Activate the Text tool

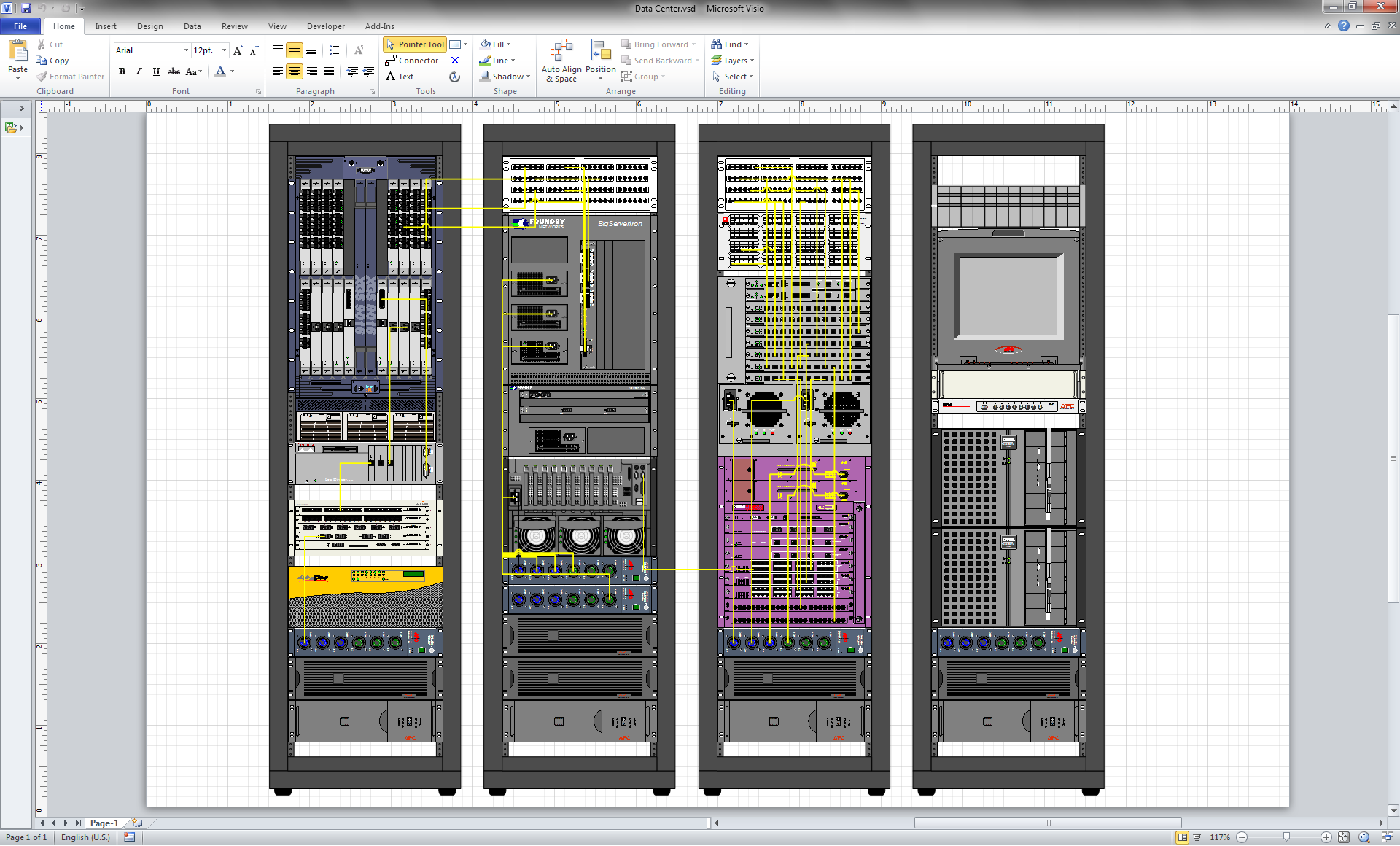(400, 77)
